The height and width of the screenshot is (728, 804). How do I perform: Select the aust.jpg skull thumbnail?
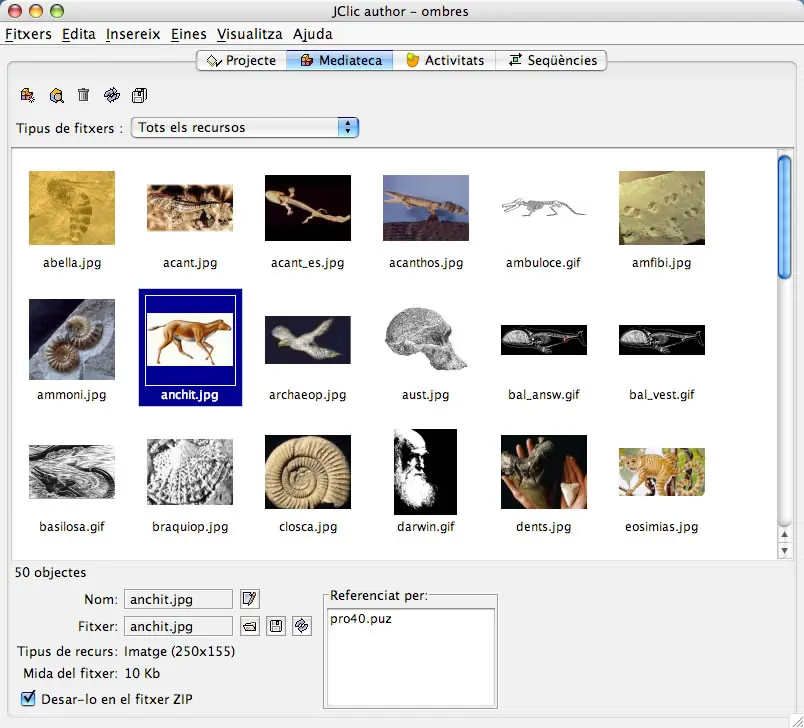pos(426,338)
